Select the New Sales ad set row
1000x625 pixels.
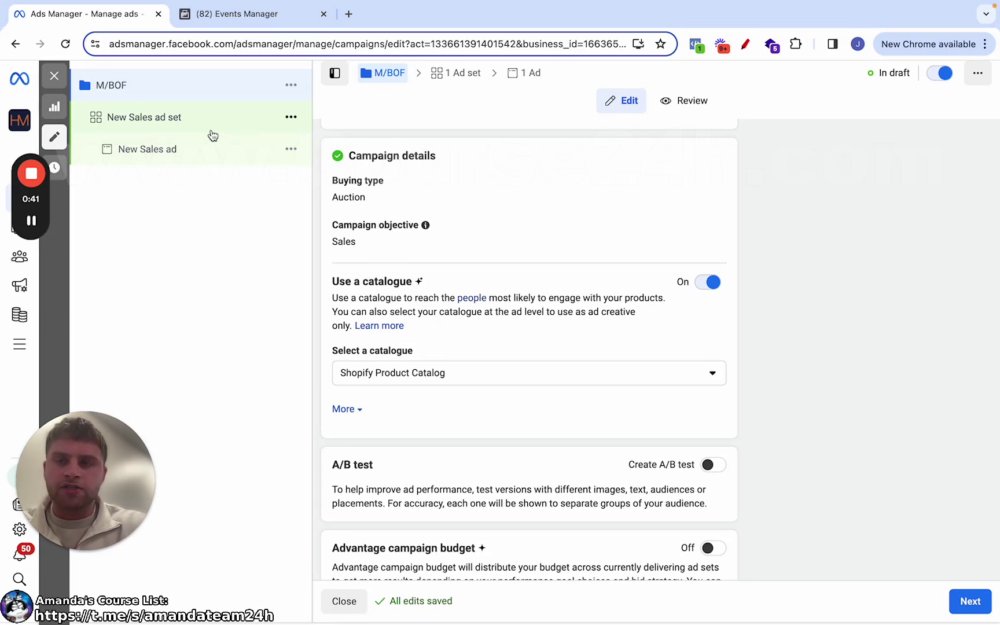pyautogui.click(x=191, y=117)
